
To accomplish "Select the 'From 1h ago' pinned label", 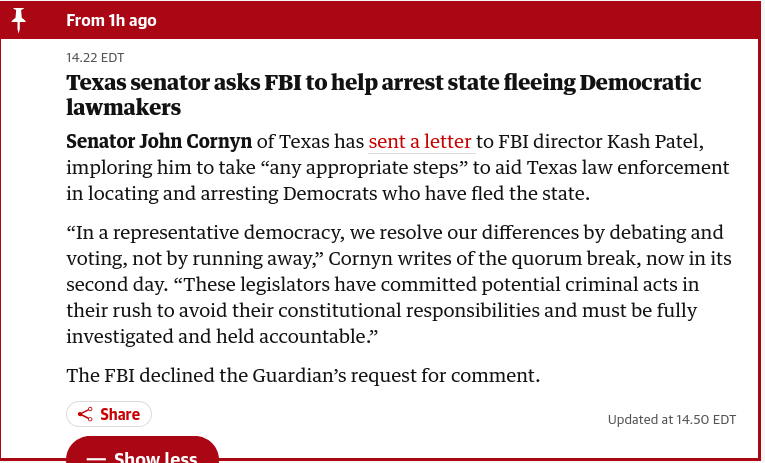I will (x=111, y=20).
